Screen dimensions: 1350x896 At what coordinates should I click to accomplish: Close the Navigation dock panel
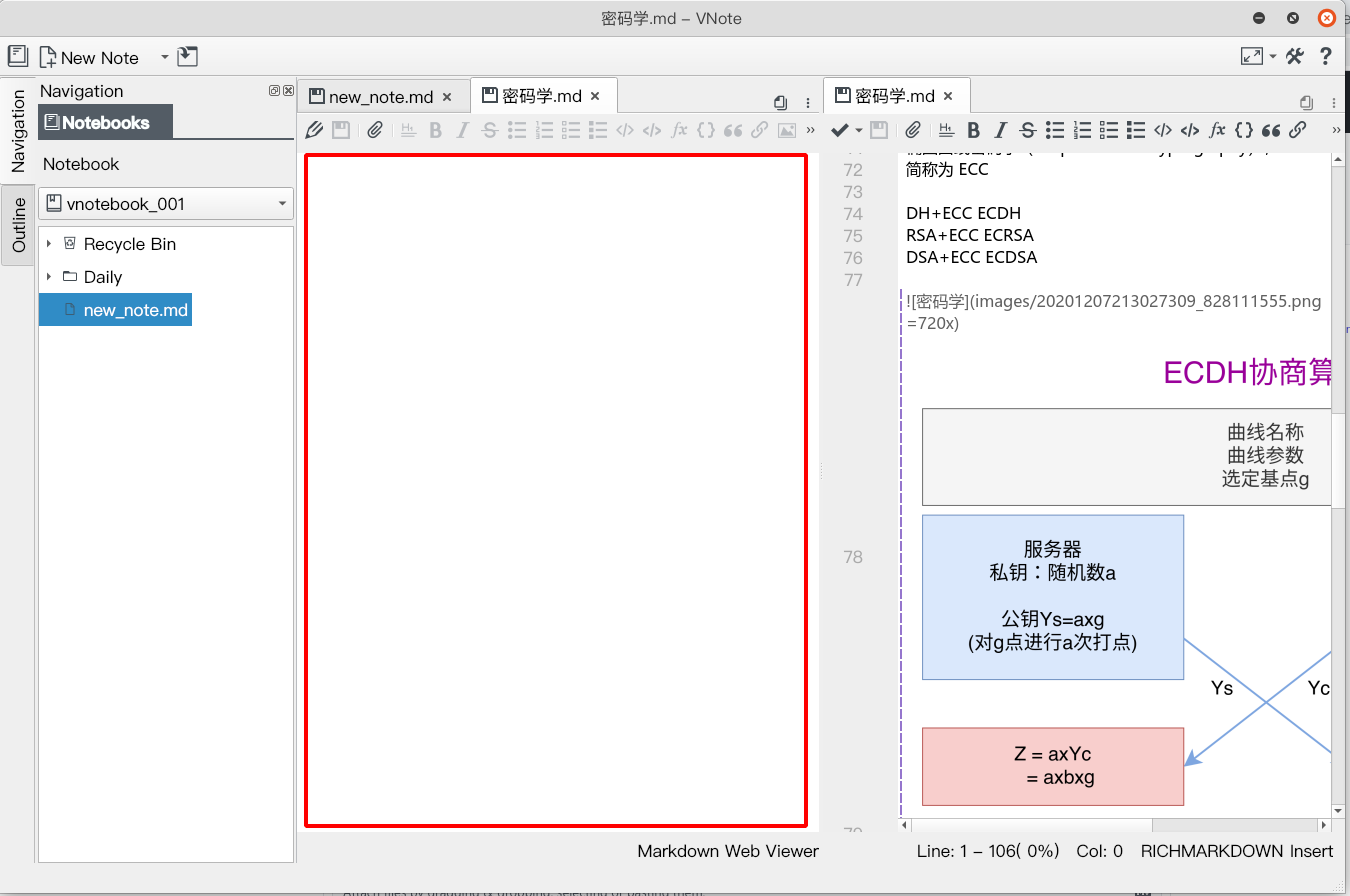(288, 91)
